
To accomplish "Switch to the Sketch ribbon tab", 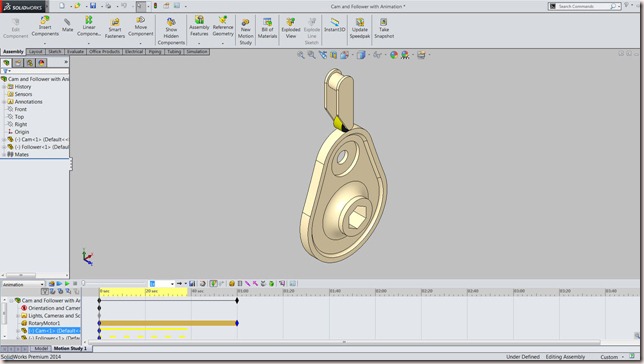I will (55, 52).
